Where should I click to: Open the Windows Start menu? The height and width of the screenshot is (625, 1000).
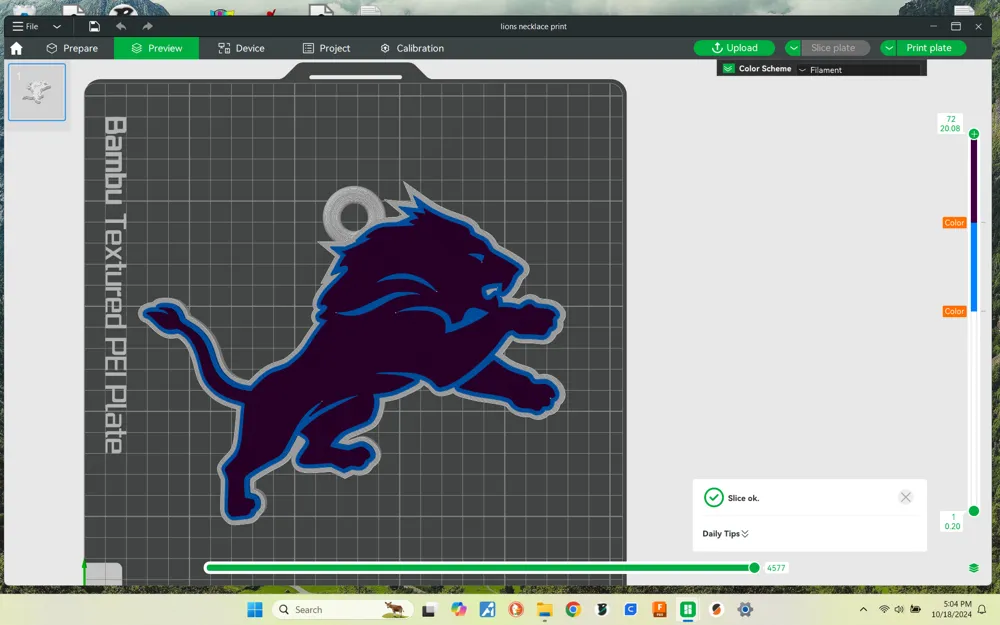click(x=255, y=610)
